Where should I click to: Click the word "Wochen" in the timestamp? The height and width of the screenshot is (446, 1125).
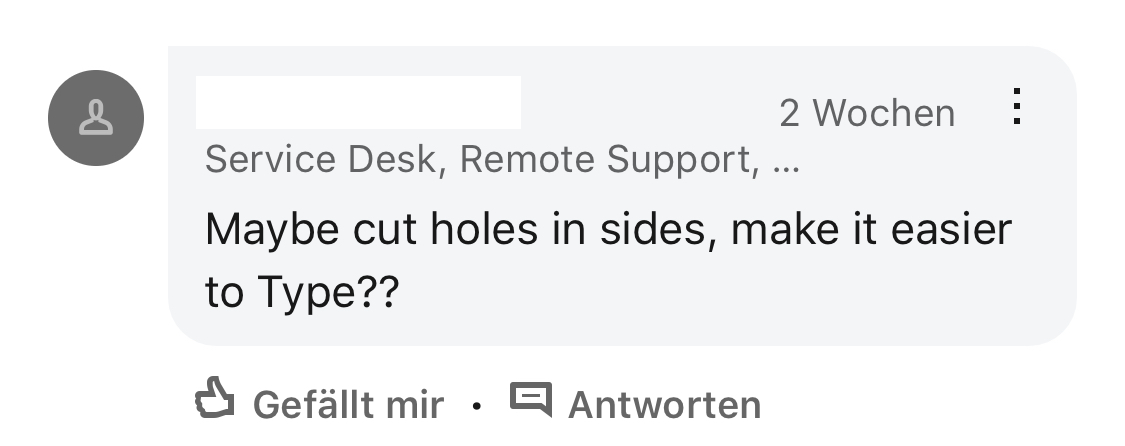(x=884, y=113)
